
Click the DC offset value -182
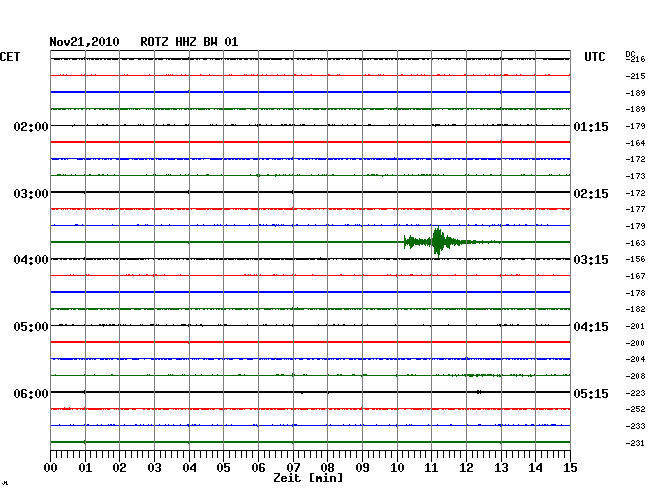point(635,309)
